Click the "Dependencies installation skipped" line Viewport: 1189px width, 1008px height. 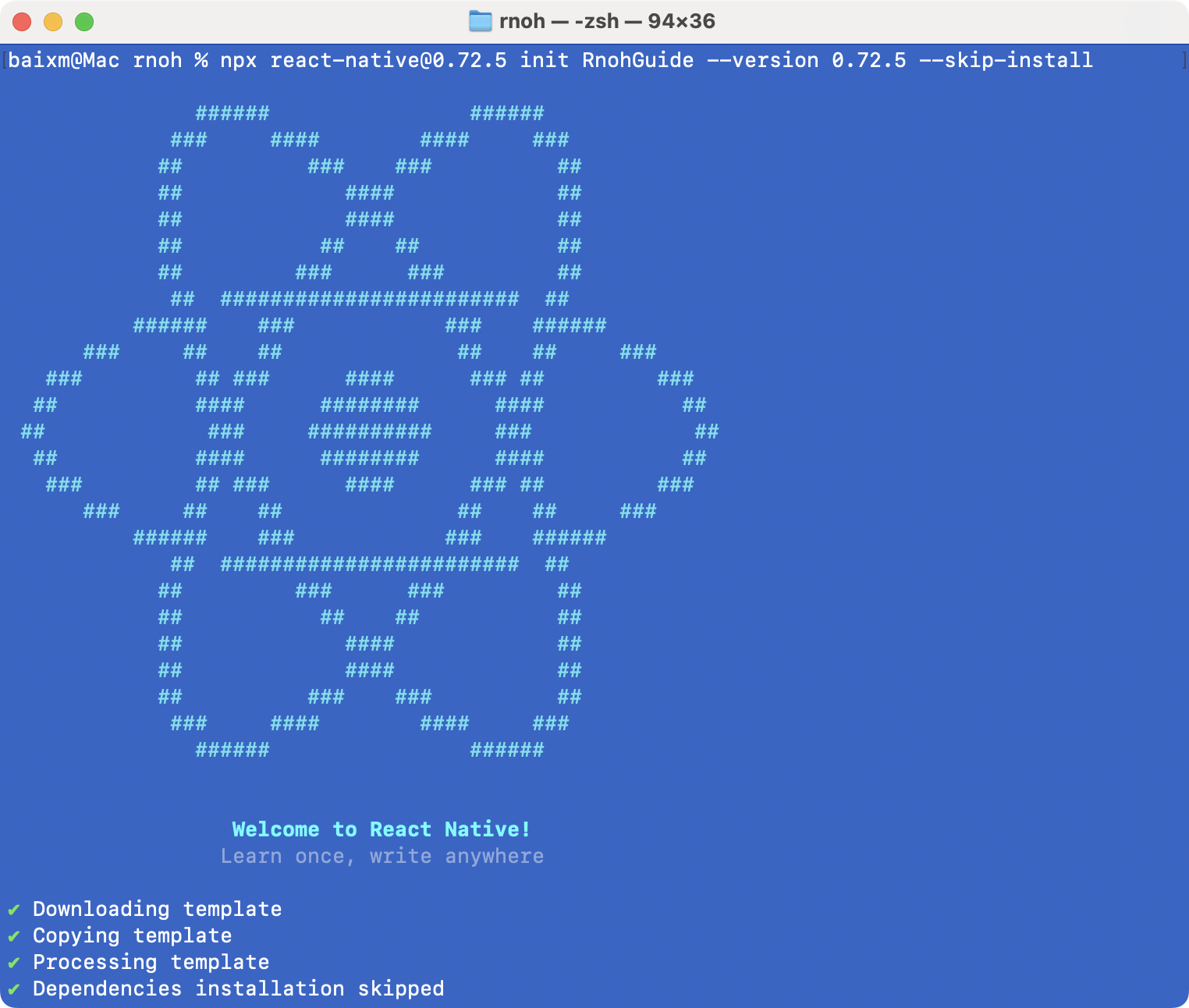click(238, 988)
